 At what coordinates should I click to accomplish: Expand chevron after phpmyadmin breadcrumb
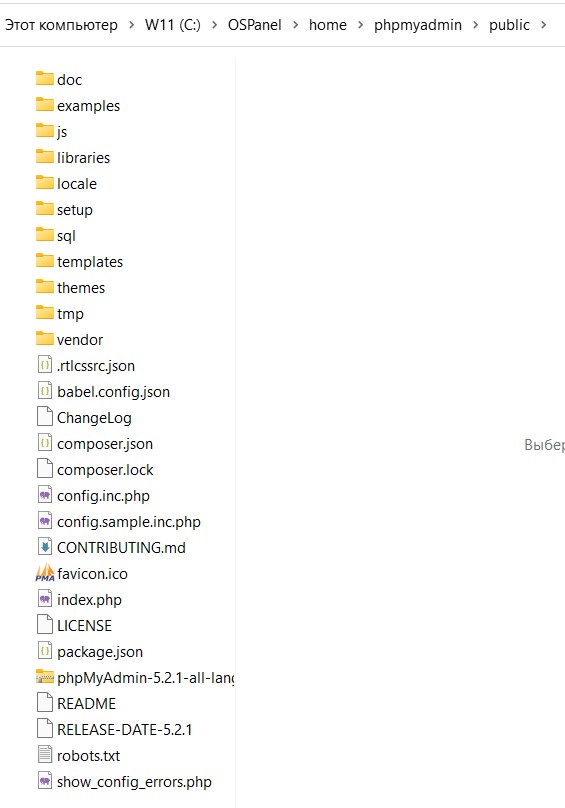tap(475, 25)
